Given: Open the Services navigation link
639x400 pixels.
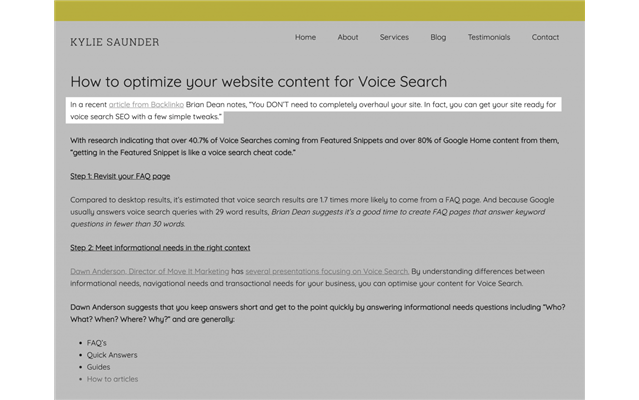Looking at the screenshot, I should tap(394, 37).
